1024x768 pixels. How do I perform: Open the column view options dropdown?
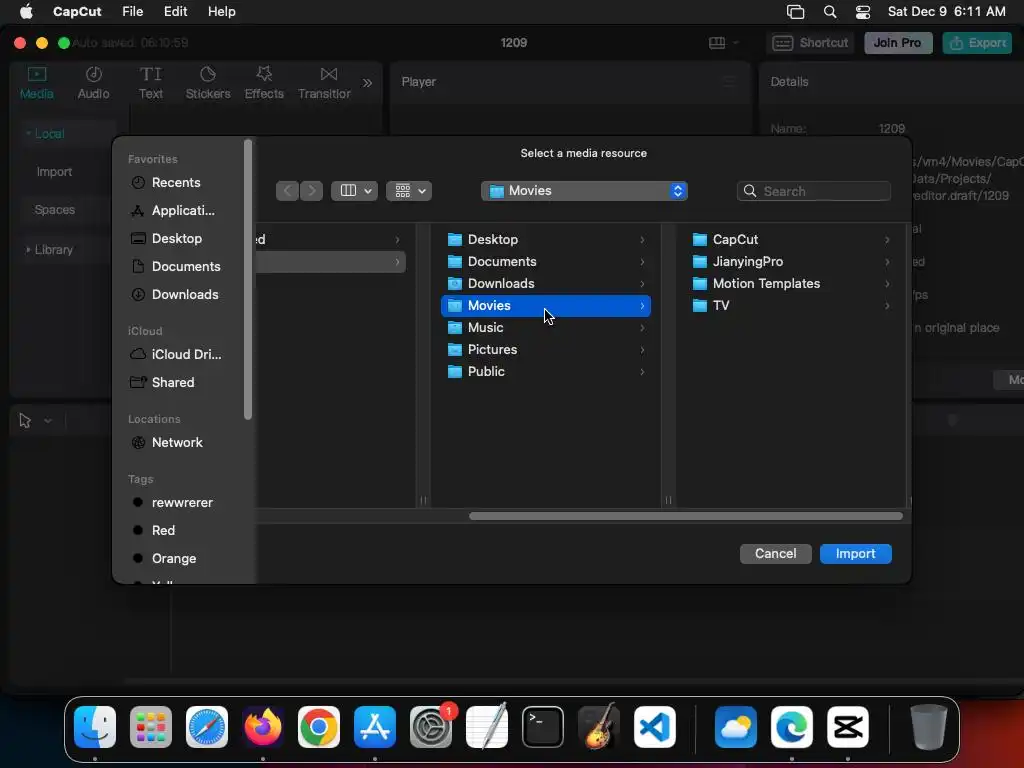(x=354, y=191)
